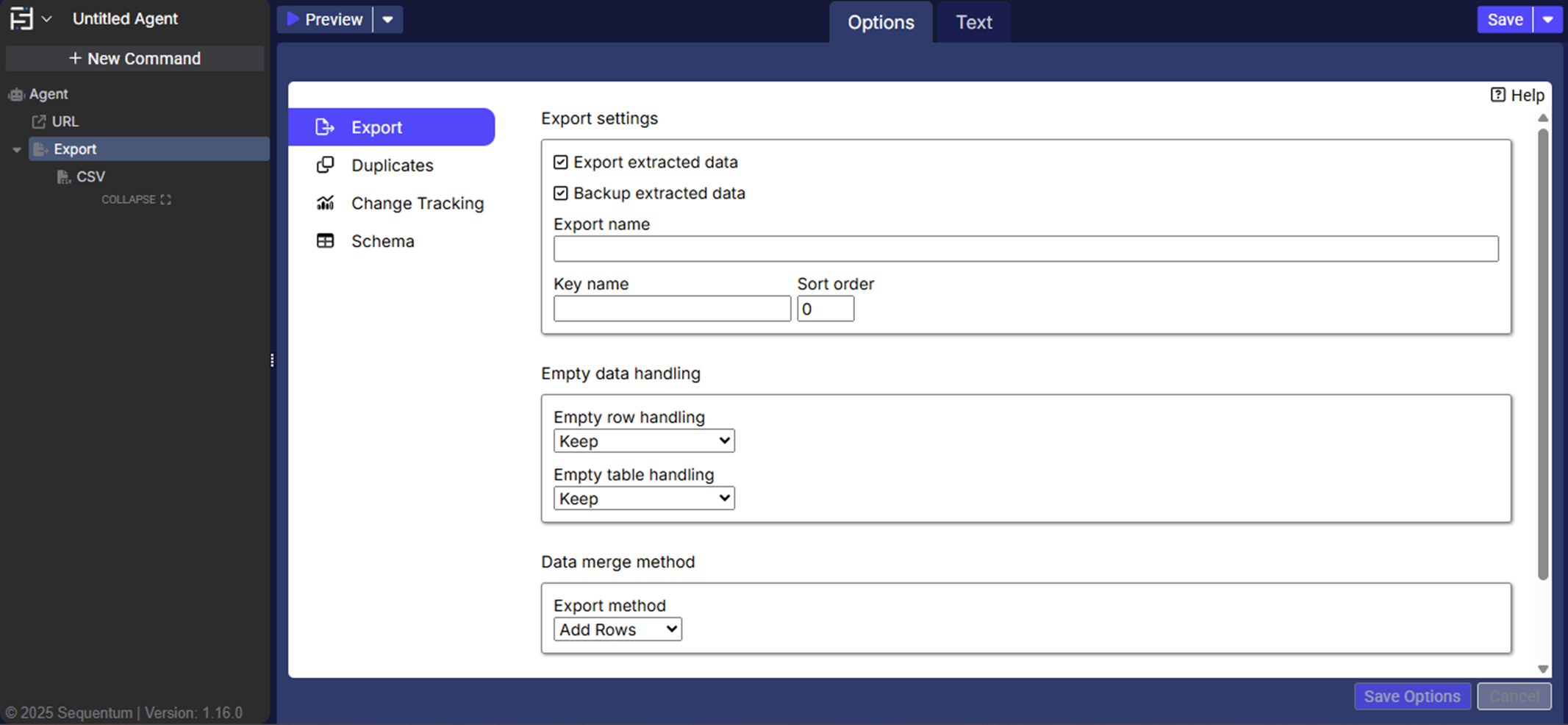Click the URL link icon in tree
Image resolution: width=1568 pixels, height=725 pixels.
(x=39, y=121)
